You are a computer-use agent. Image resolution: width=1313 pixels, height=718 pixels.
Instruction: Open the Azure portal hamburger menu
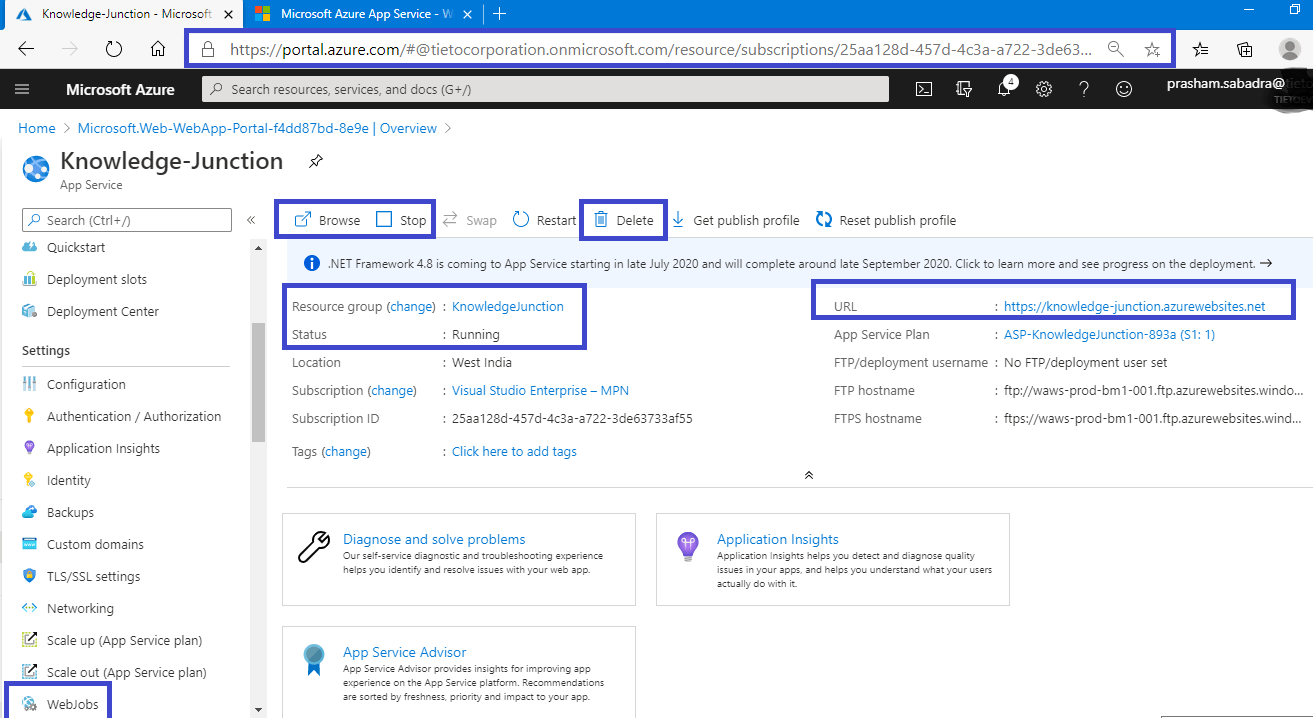22,89
